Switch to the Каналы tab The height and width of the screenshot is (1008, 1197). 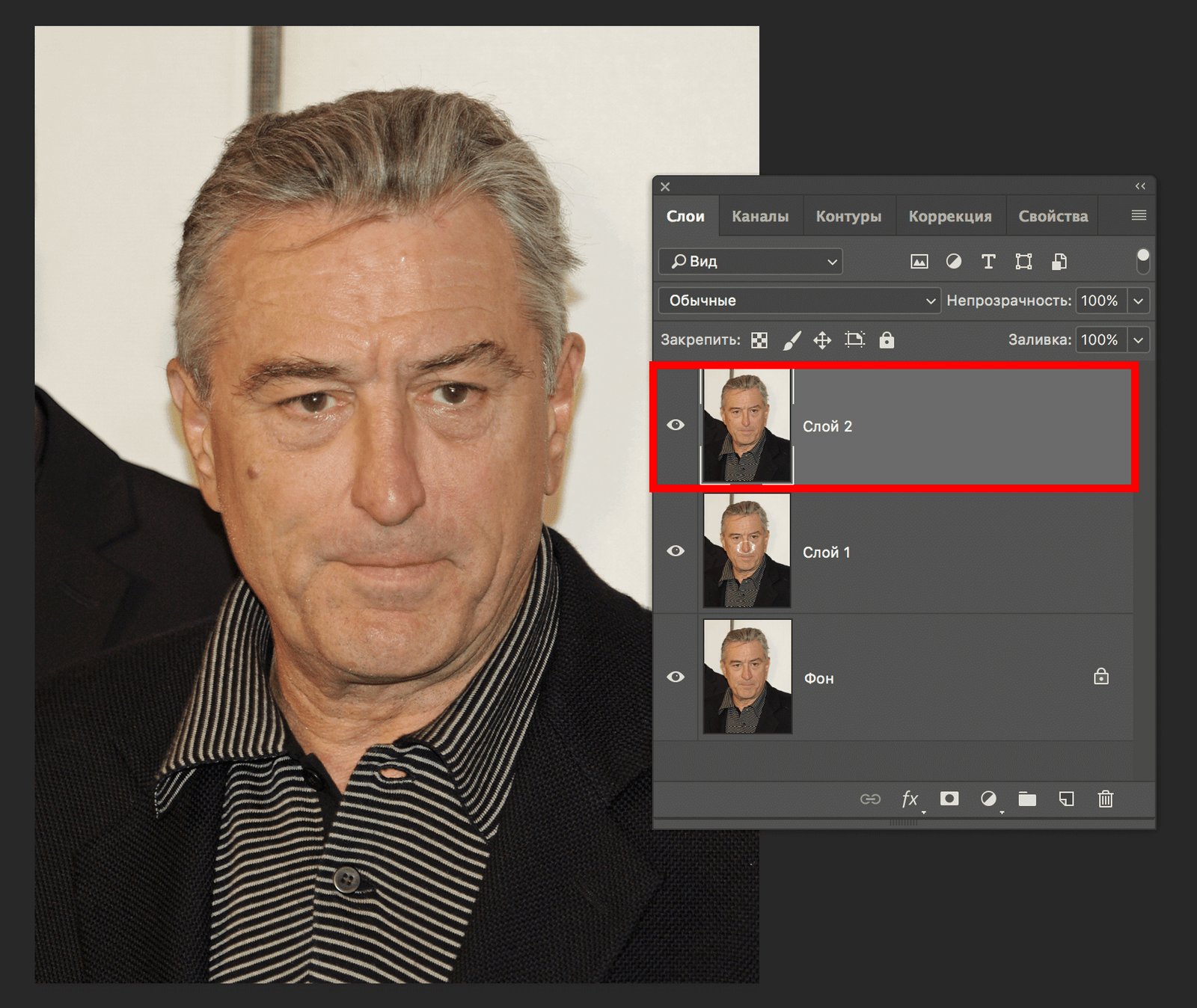click(x=760, y=216)
